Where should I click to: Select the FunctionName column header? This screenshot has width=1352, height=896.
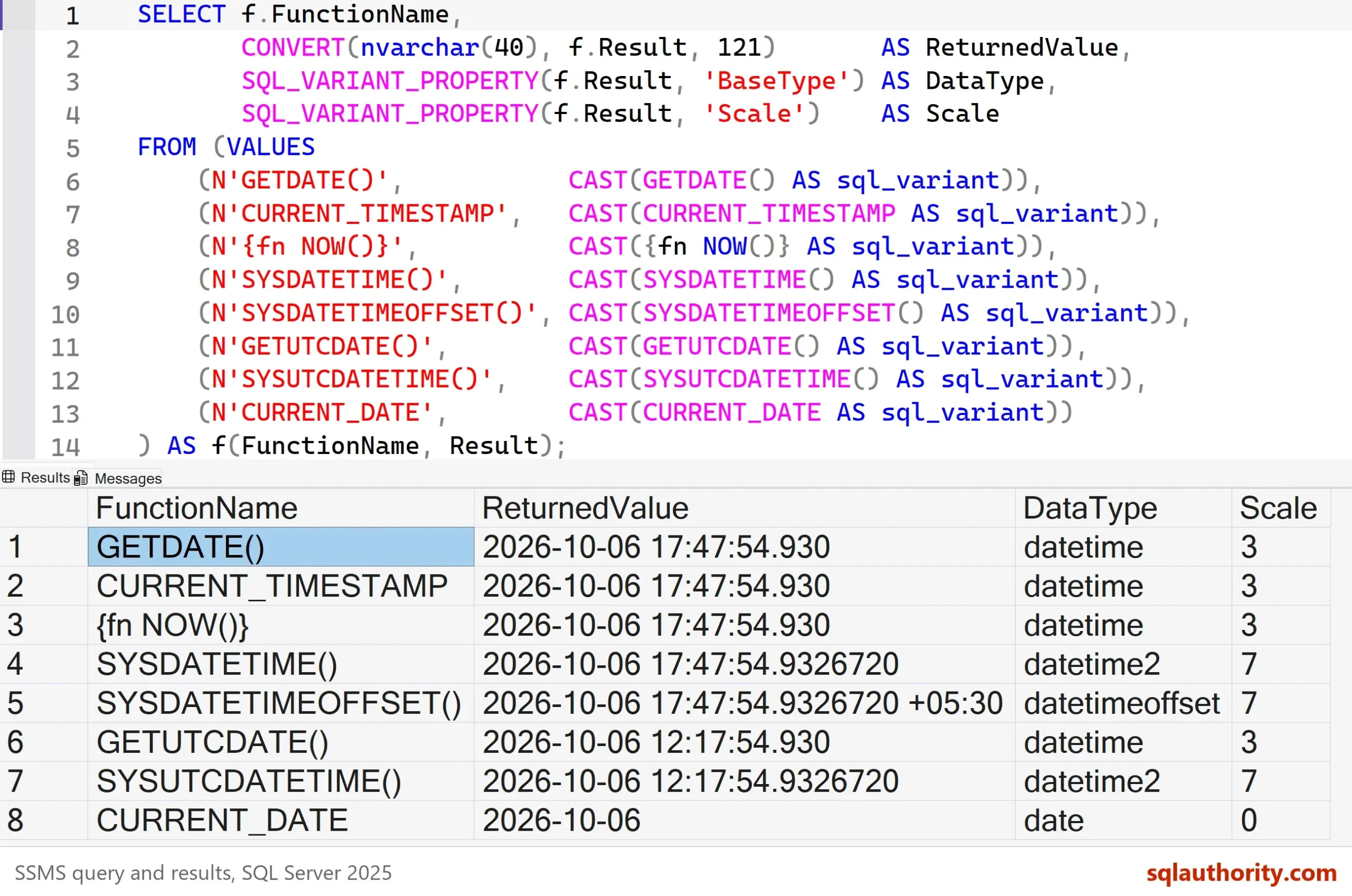[x=280, y=507]
